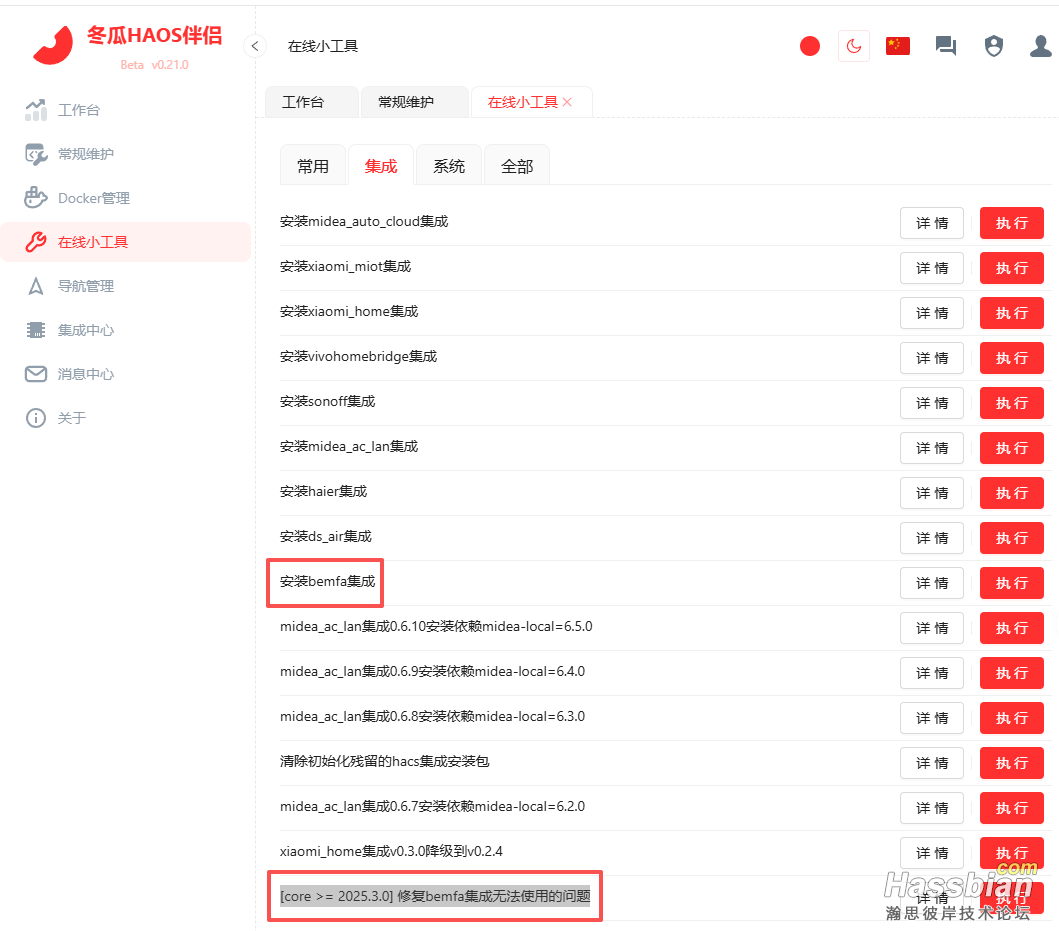This screenshot has height=931, width=1059.
Task: Toggle dark mode moon icon
Action: (854, 46)
